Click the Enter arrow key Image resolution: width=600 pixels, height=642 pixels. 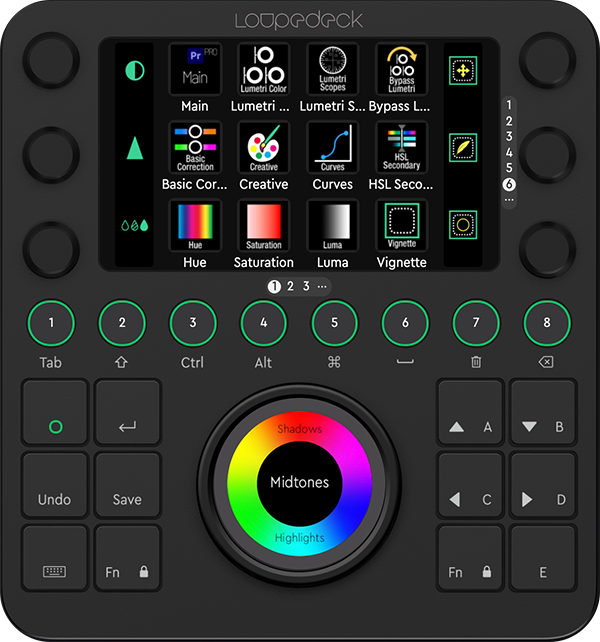coord(127,413)
